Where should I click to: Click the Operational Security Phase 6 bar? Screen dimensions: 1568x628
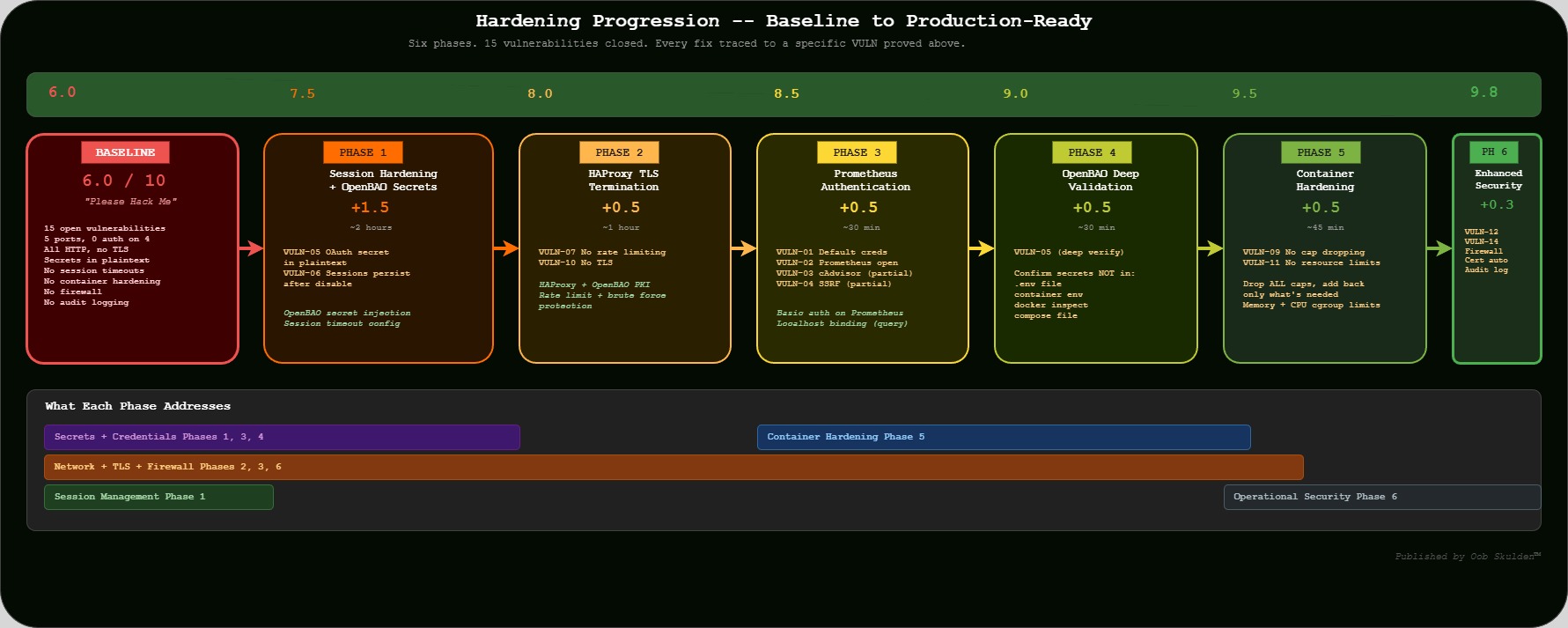(1381, 497)
